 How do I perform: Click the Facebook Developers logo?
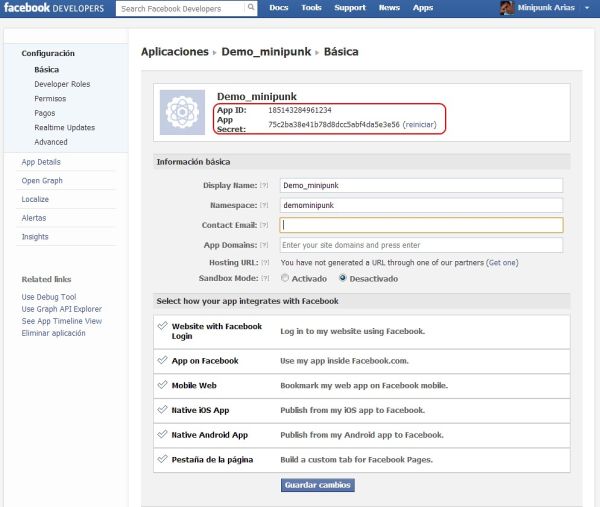click(x=54, y=8)
